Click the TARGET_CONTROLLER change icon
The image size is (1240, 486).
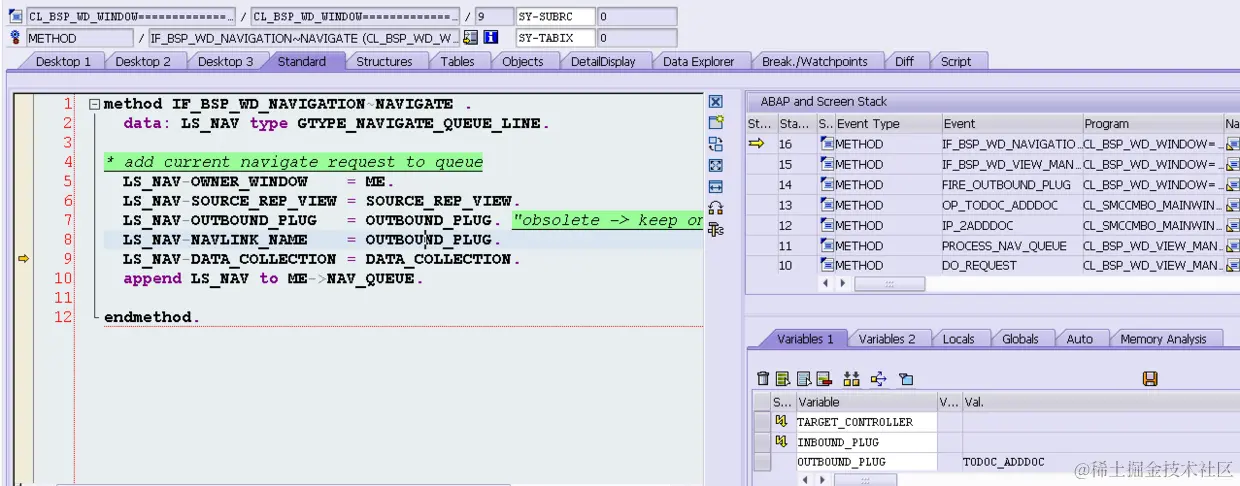pyautogui.click(x=782, y=422)
